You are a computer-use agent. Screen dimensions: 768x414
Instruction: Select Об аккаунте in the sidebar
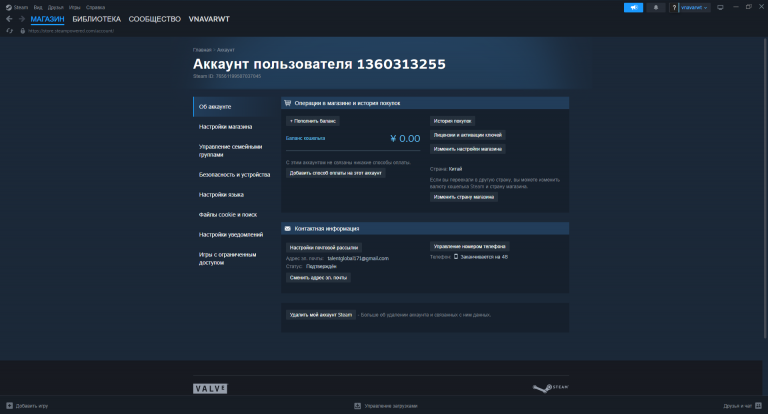tap(234, 107)
